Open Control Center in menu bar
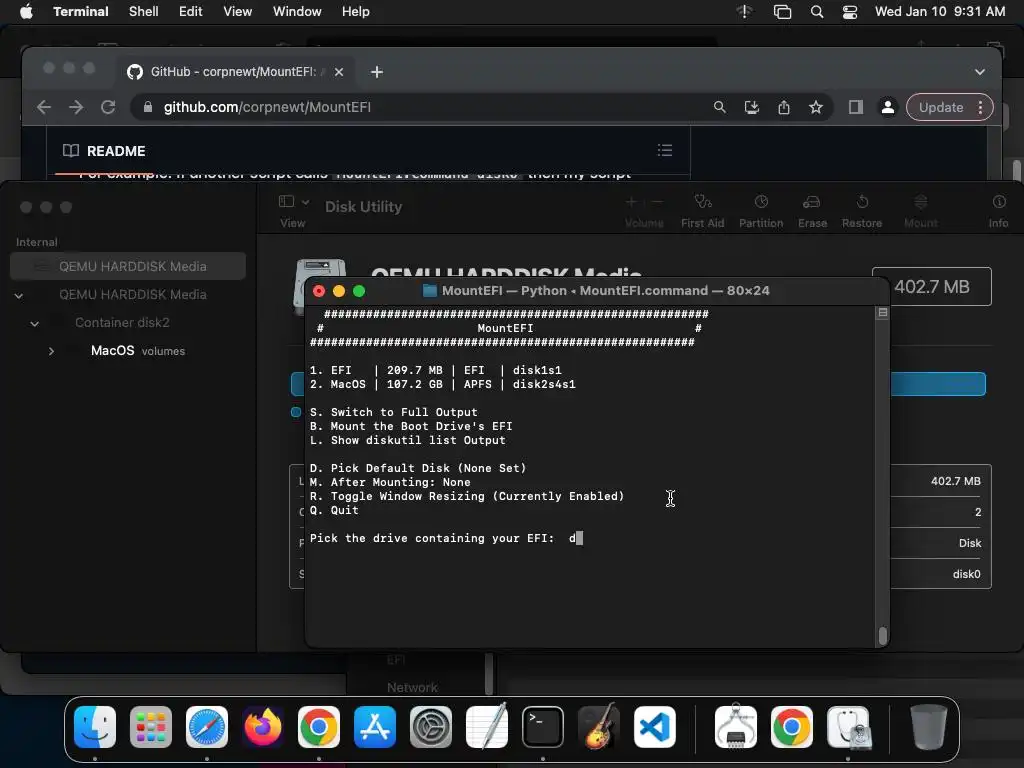Screen dimensions: 1024x768 tap(850, 11)
